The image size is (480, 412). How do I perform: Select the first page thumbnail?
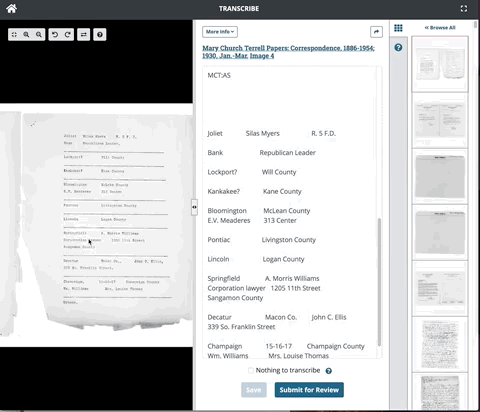point(440,64)
